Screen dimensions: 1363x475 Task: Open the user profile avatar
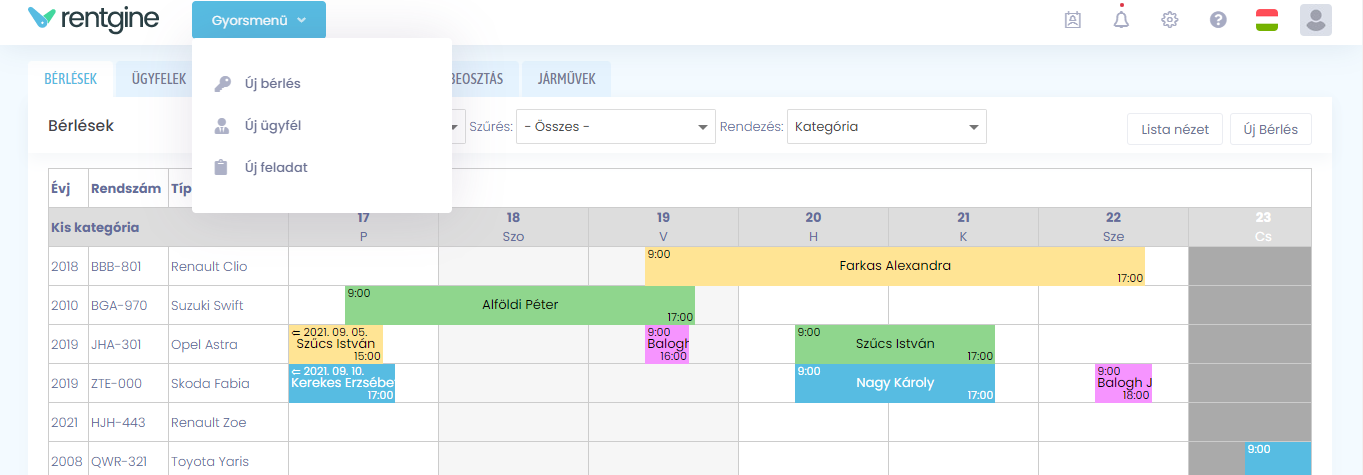(1315, 20)
